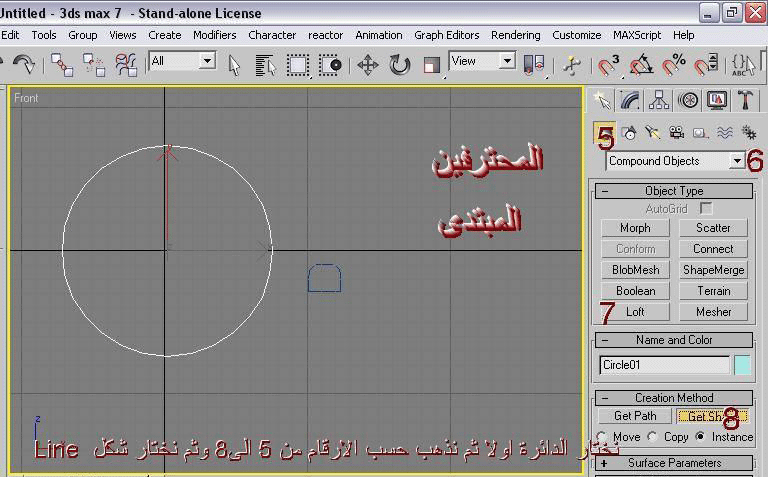Activate the Select and Scale tool

click(432, 65)
